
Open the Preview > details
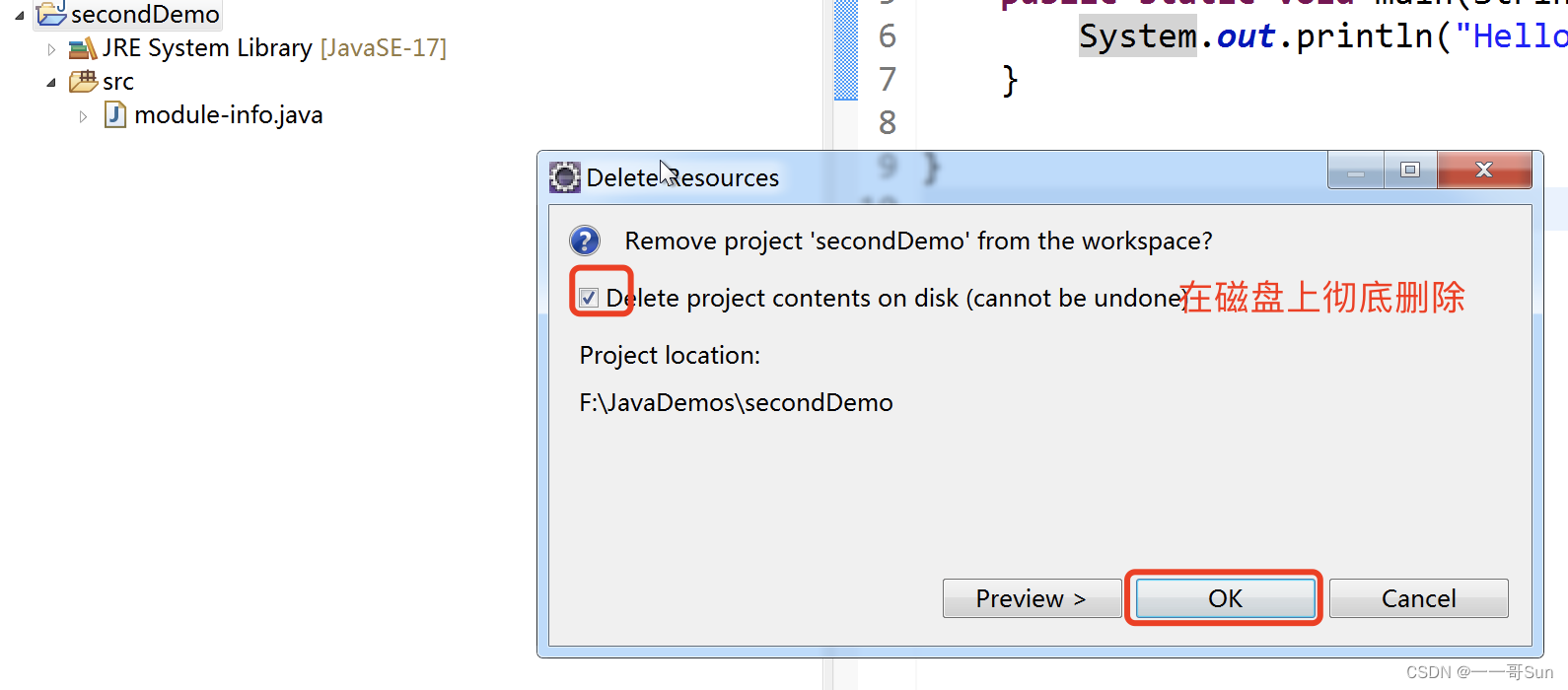click(x=1032, y=598)
